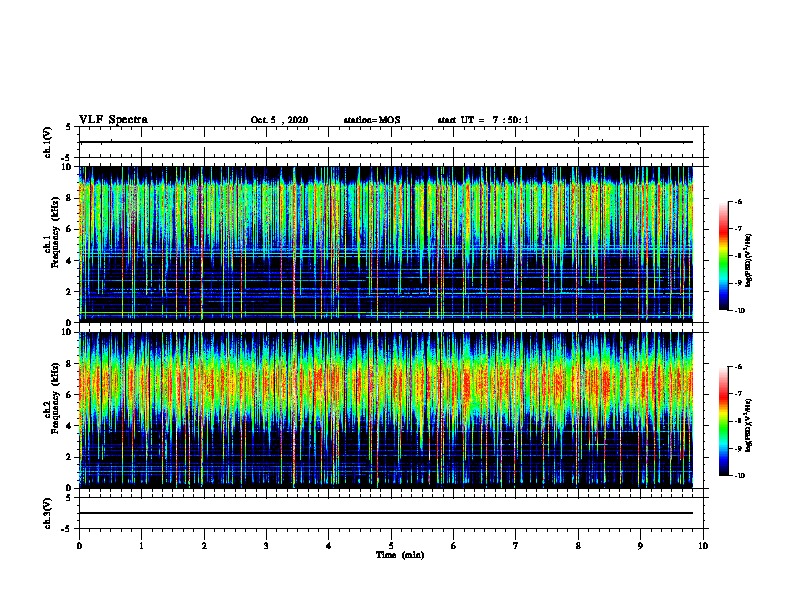Screen dimensions: 792x612
Task: Click inside the ch.1 spectrogram panel
Action: (386, 244)
